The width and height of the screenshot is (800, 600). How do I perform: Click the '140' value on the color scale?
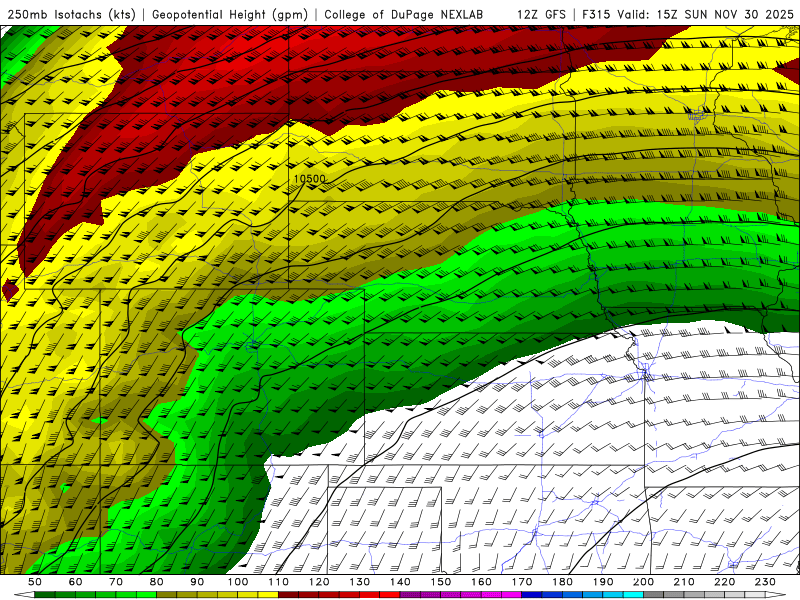point(401,582)
